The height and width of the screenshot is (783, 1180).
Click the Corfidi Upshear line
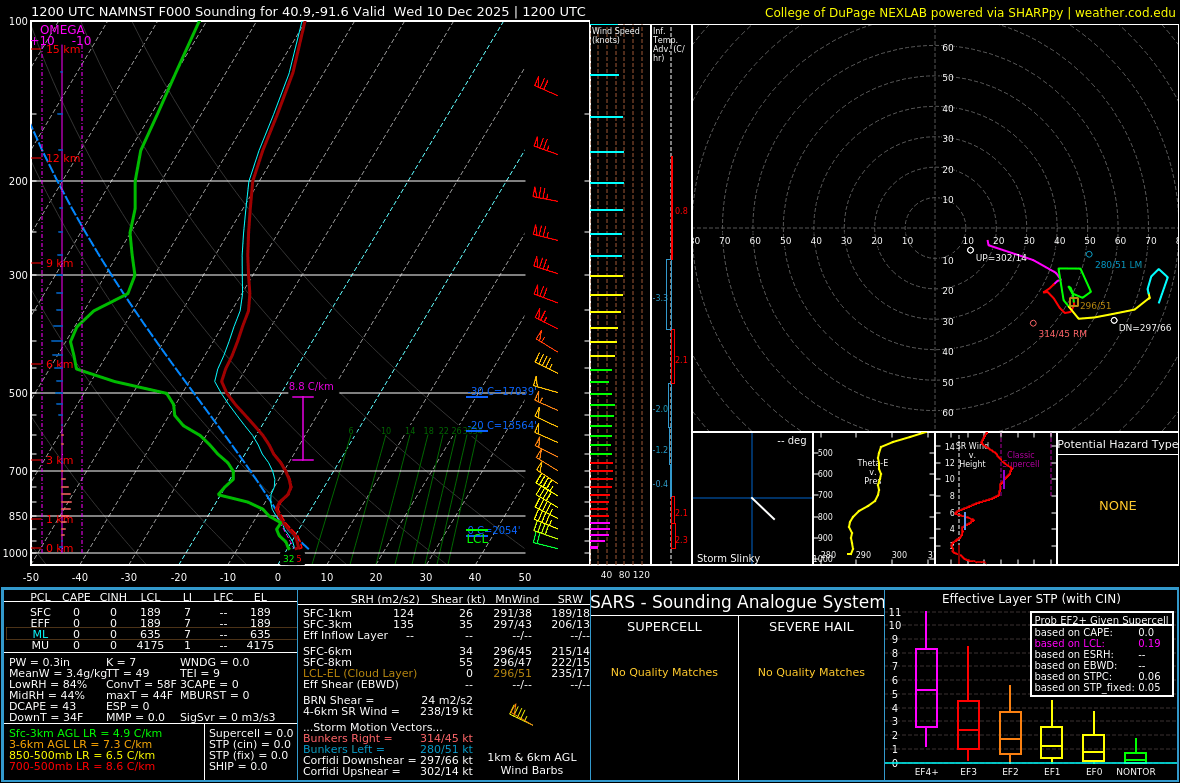point(388,771)
